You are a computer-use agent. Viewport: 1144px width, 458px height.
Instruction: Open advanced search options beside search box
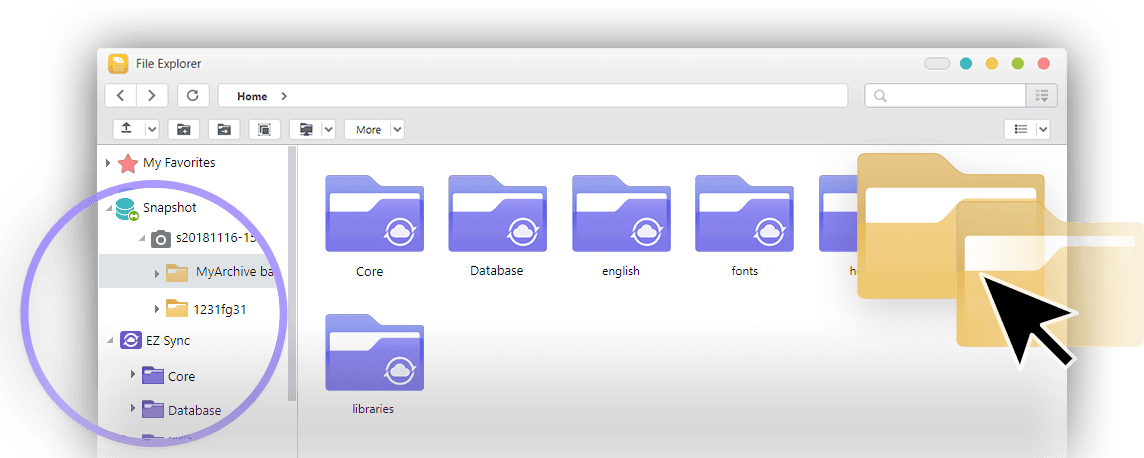click(x=1042, y=96)
